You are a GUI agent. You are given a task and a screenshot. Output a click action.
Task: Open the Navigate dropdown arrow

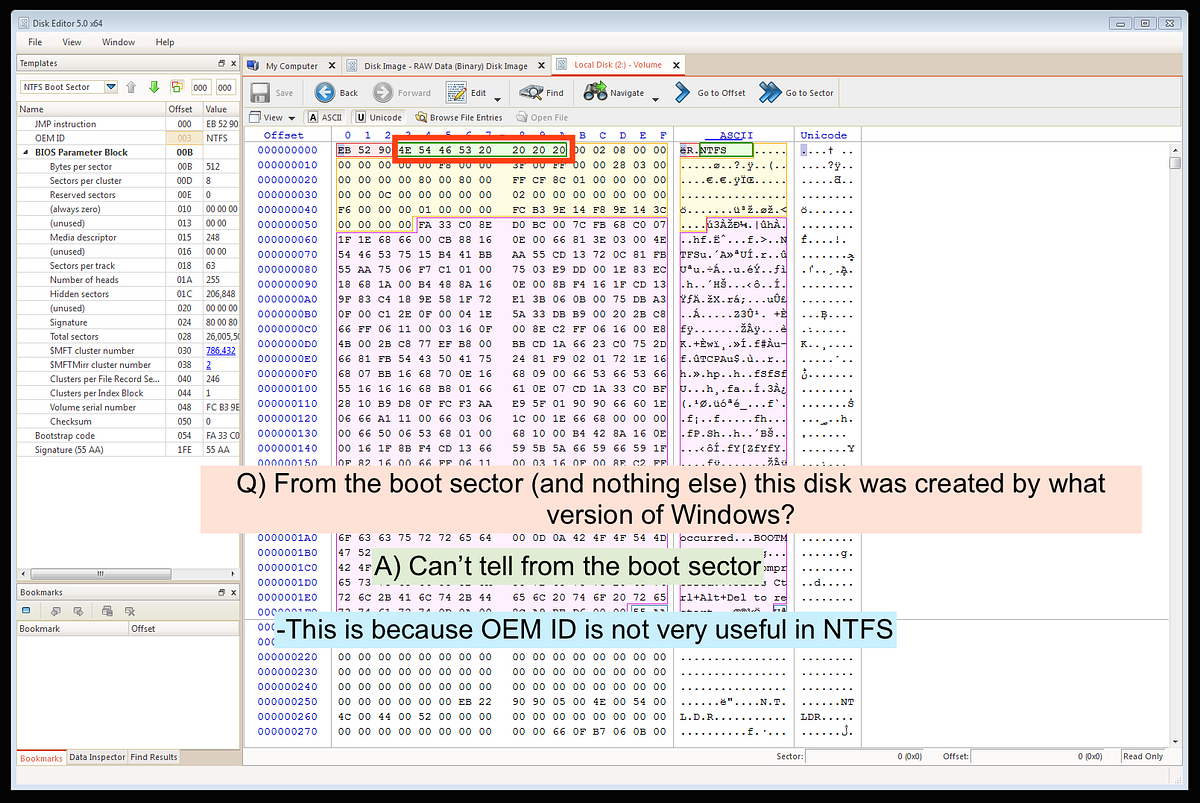pyautogui.click(x=655, y=98)
